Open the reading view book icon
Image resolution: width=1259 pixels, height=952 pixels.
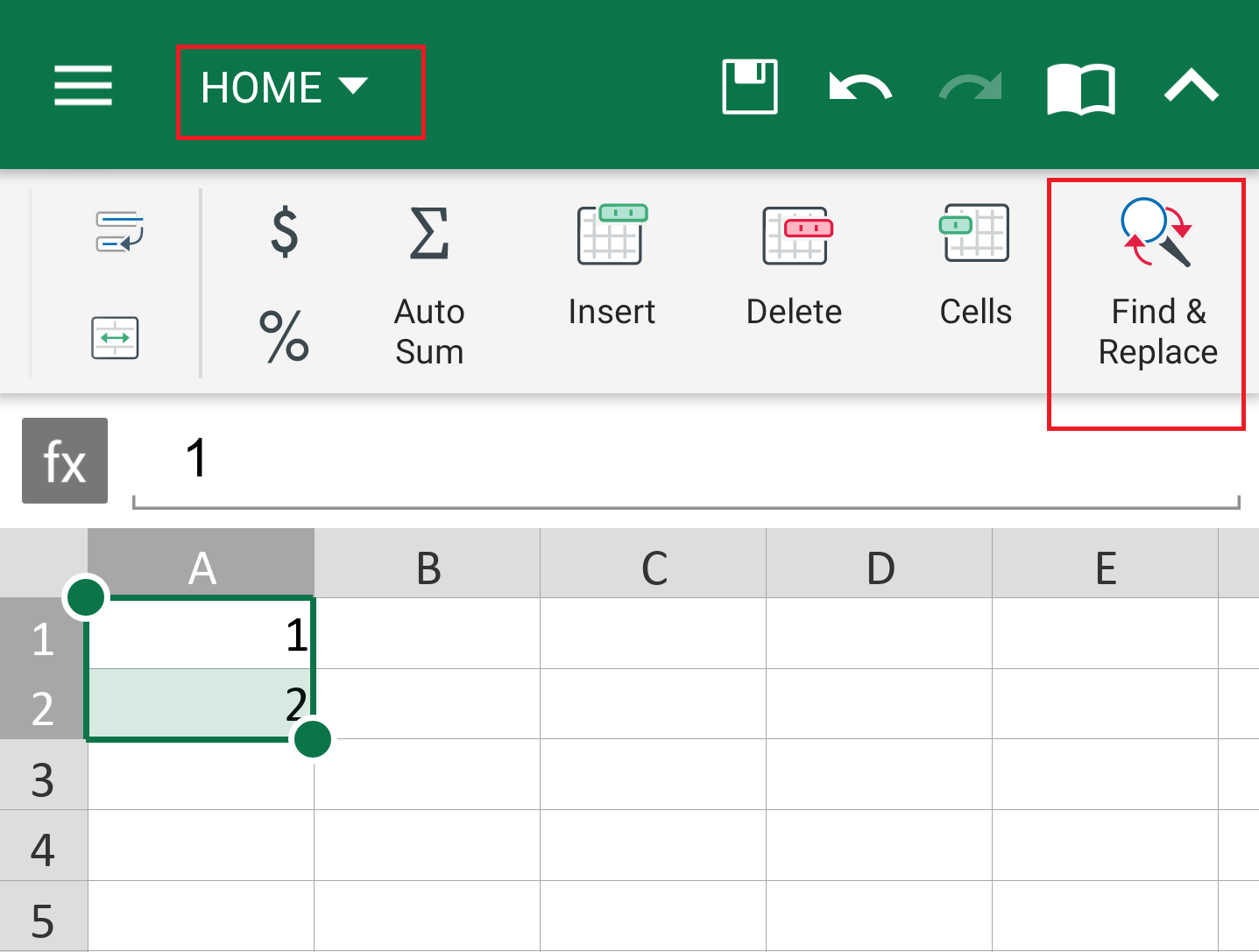click(1081, 88)
